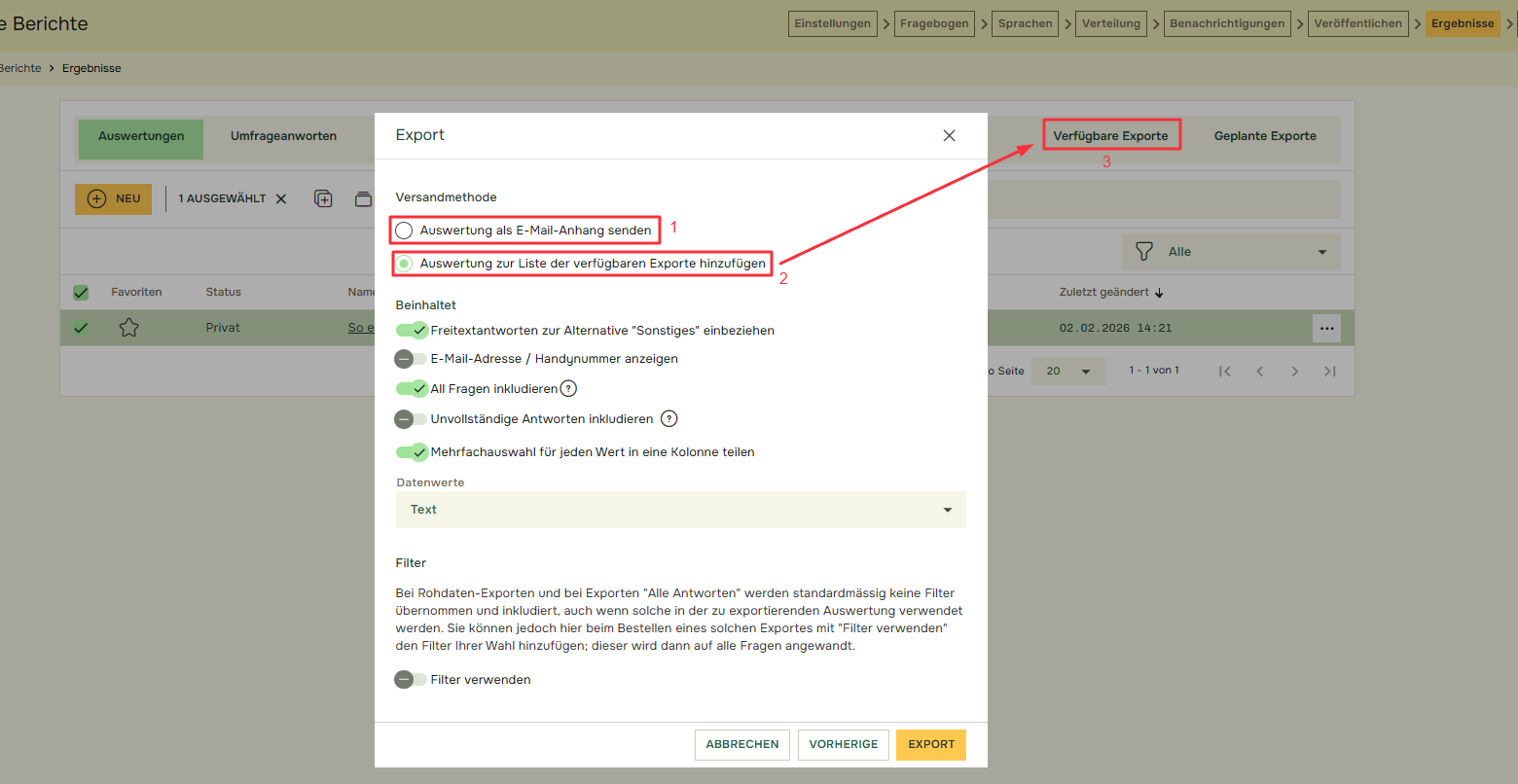Toggle E-Mail-Adresse / Handynummer anzeigen switch

pyautogui.click(x=411, y=359)
